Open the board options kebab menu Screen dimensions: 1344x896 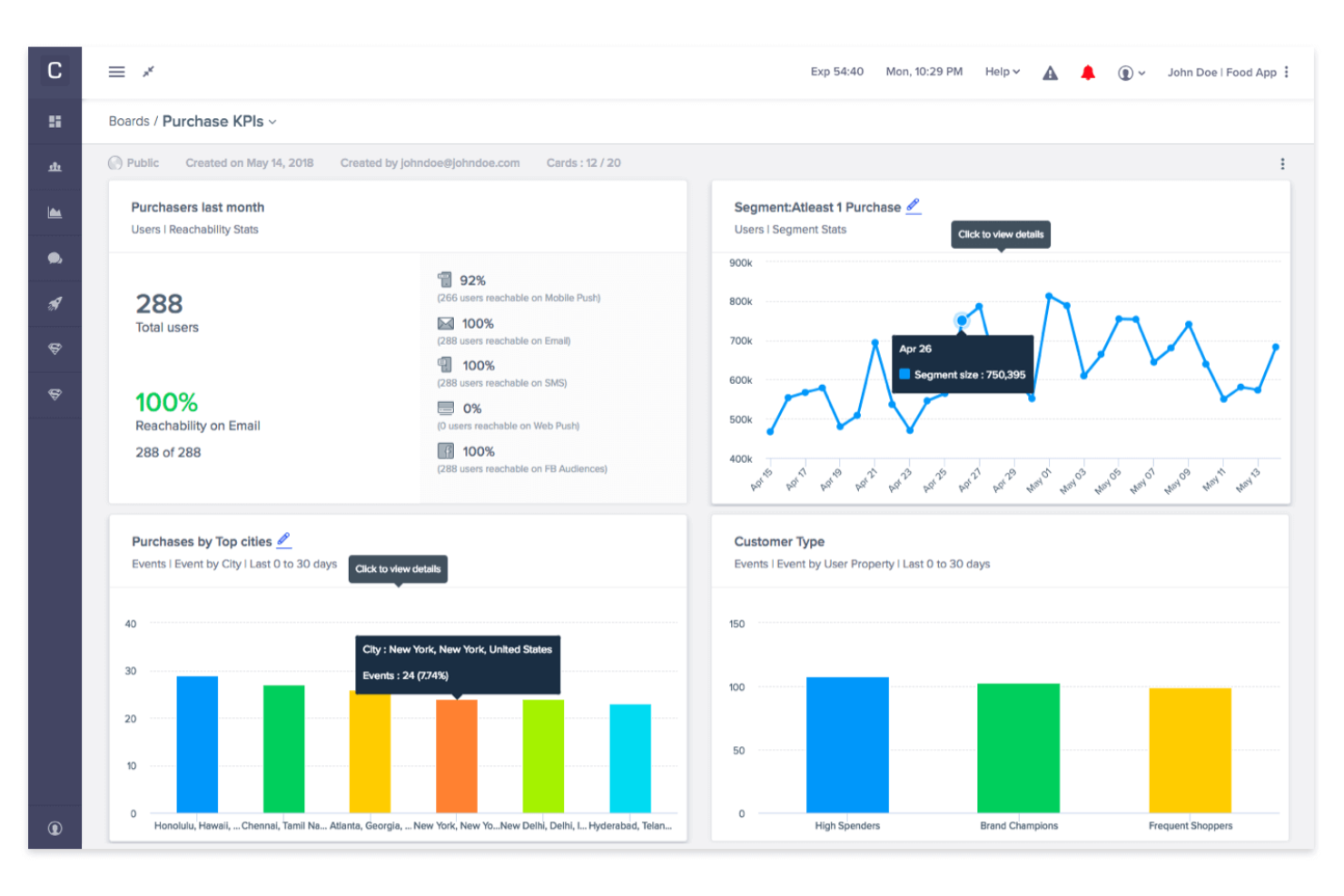point(1282,162)
